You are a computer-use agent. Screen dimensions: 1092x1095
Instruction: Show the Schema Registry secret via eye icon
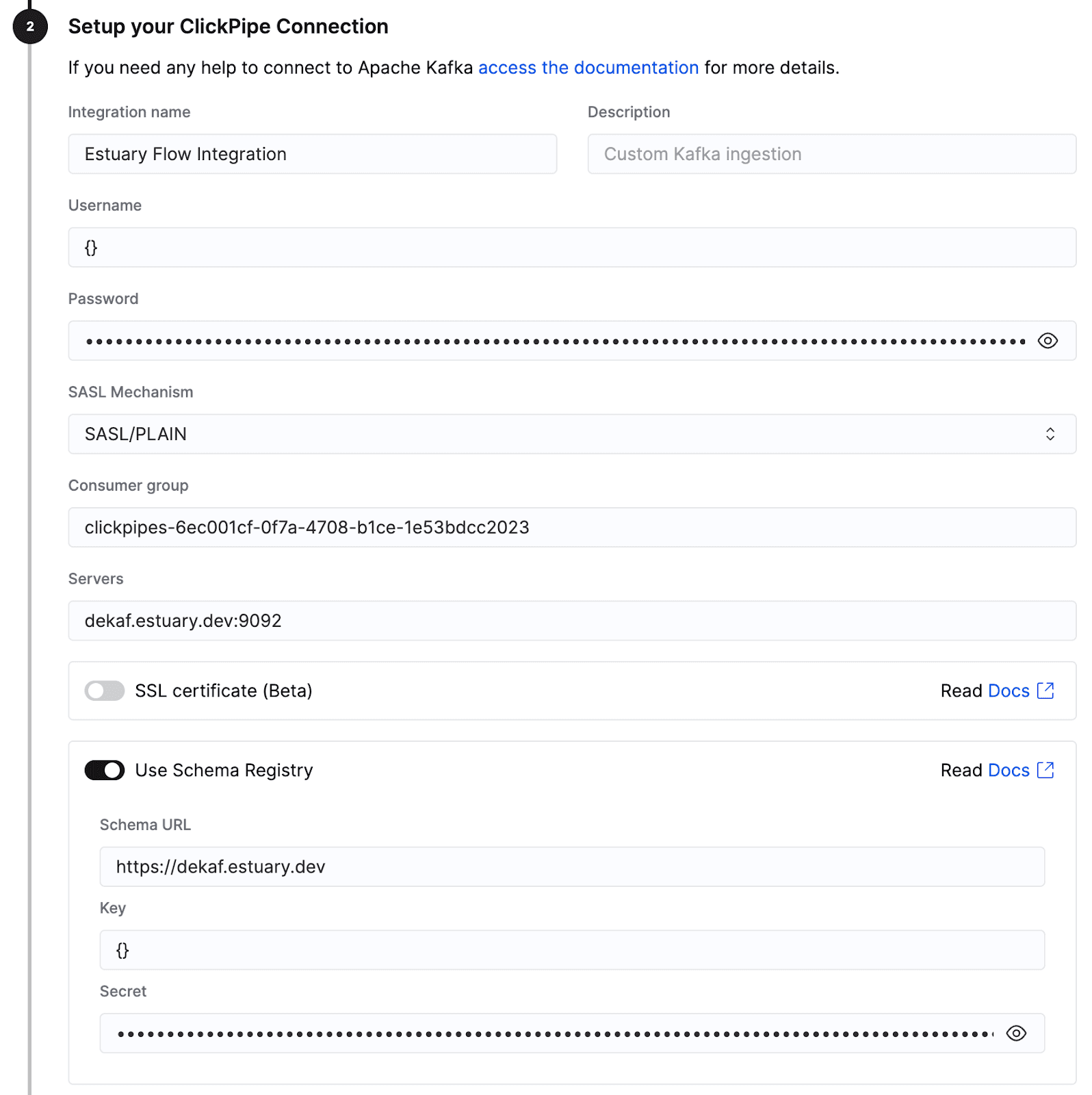[x=1015, y=1033]
